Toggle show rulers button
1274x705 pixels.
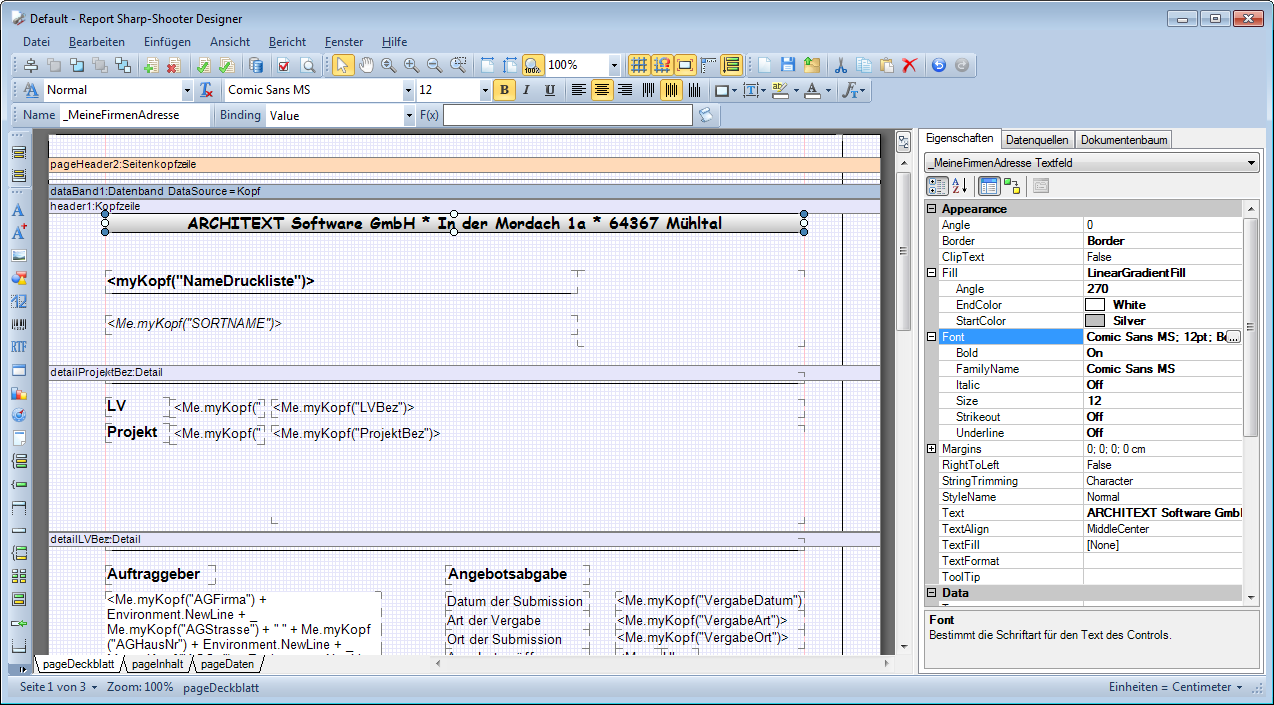click(709, 65)
